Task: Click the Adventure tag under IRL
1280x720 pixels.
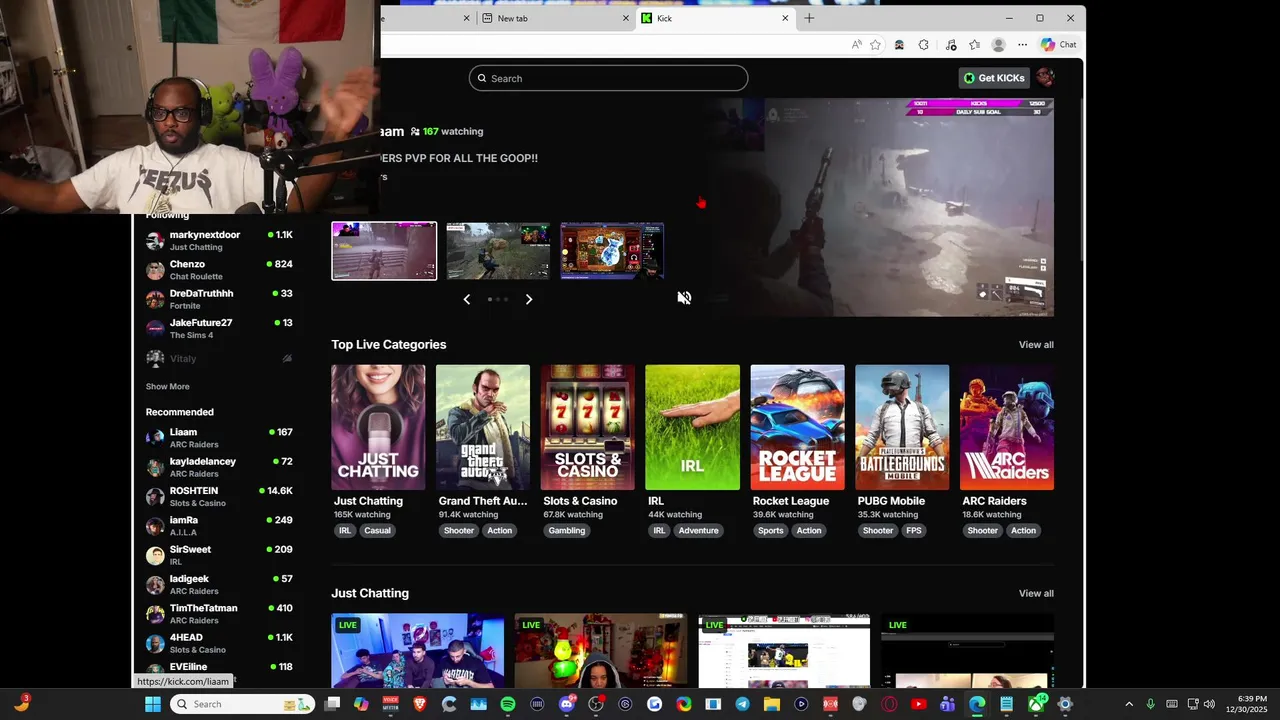Action: (699, 531)
